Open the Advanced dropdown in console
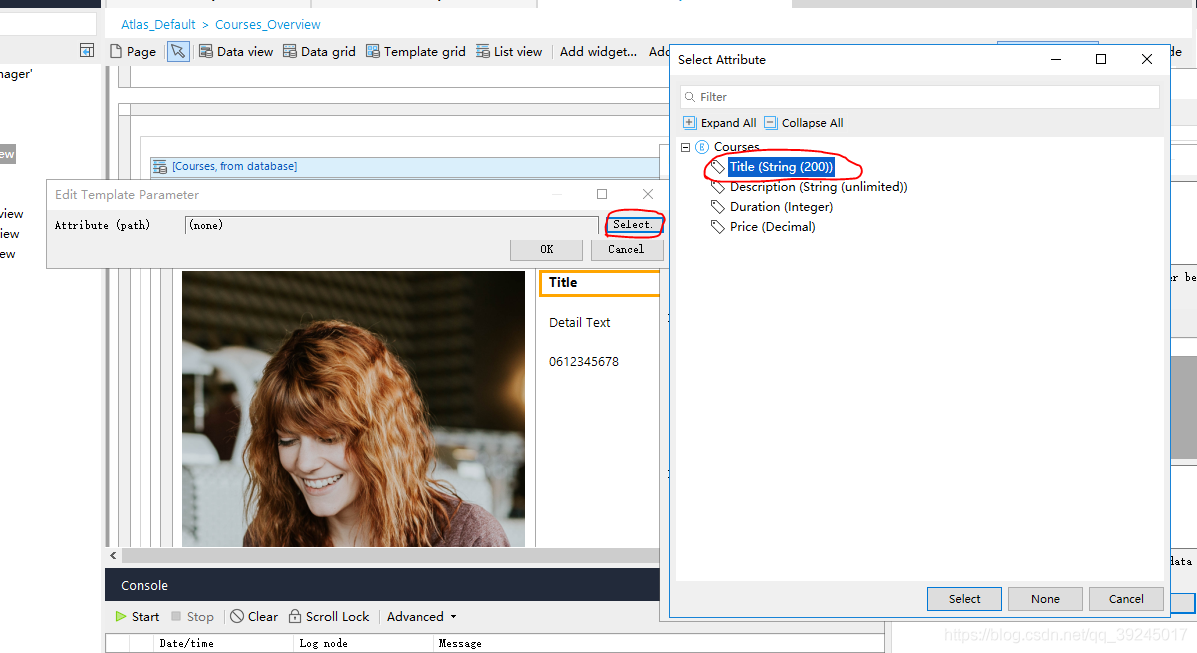 (x=421, y=616)
